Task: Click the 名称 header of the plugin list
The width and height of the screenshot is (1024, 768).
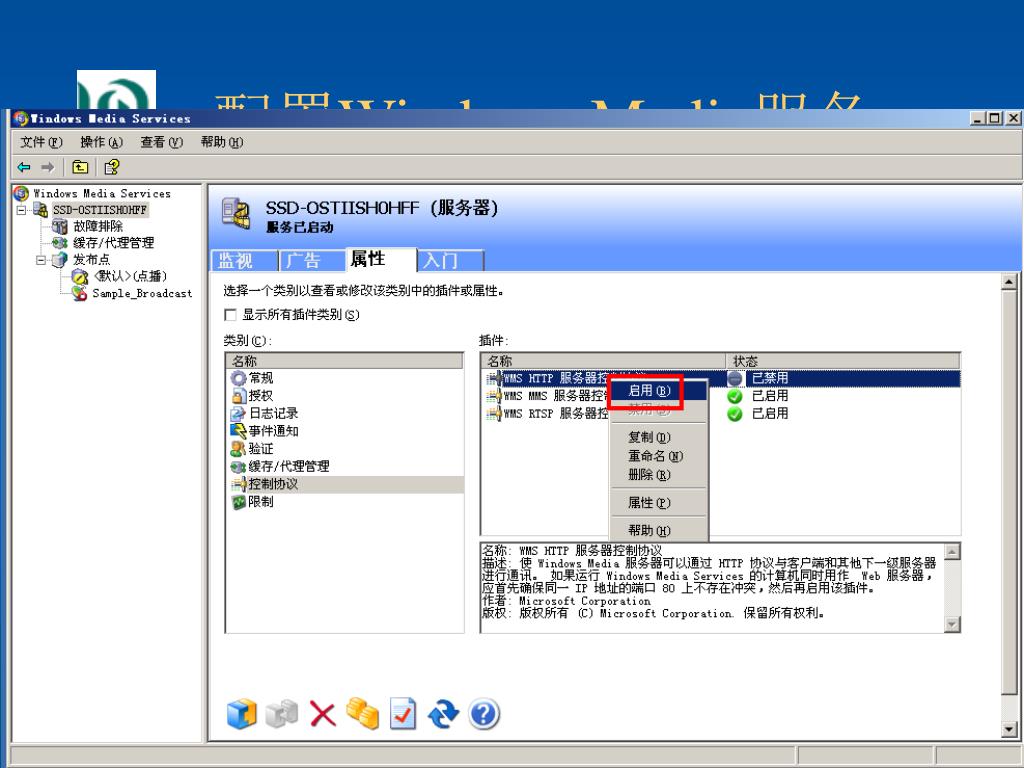Action: pos(603,361)
